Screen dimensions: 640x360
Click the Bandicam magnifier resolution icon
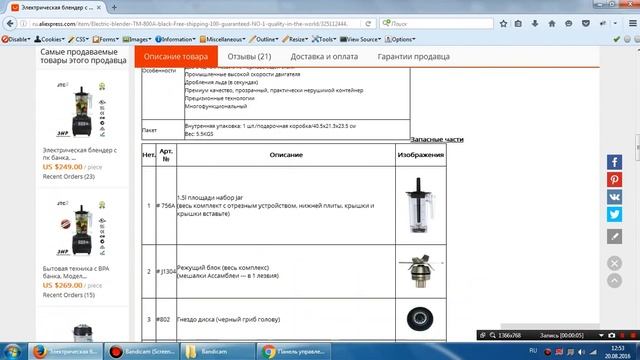coord(493,335)
